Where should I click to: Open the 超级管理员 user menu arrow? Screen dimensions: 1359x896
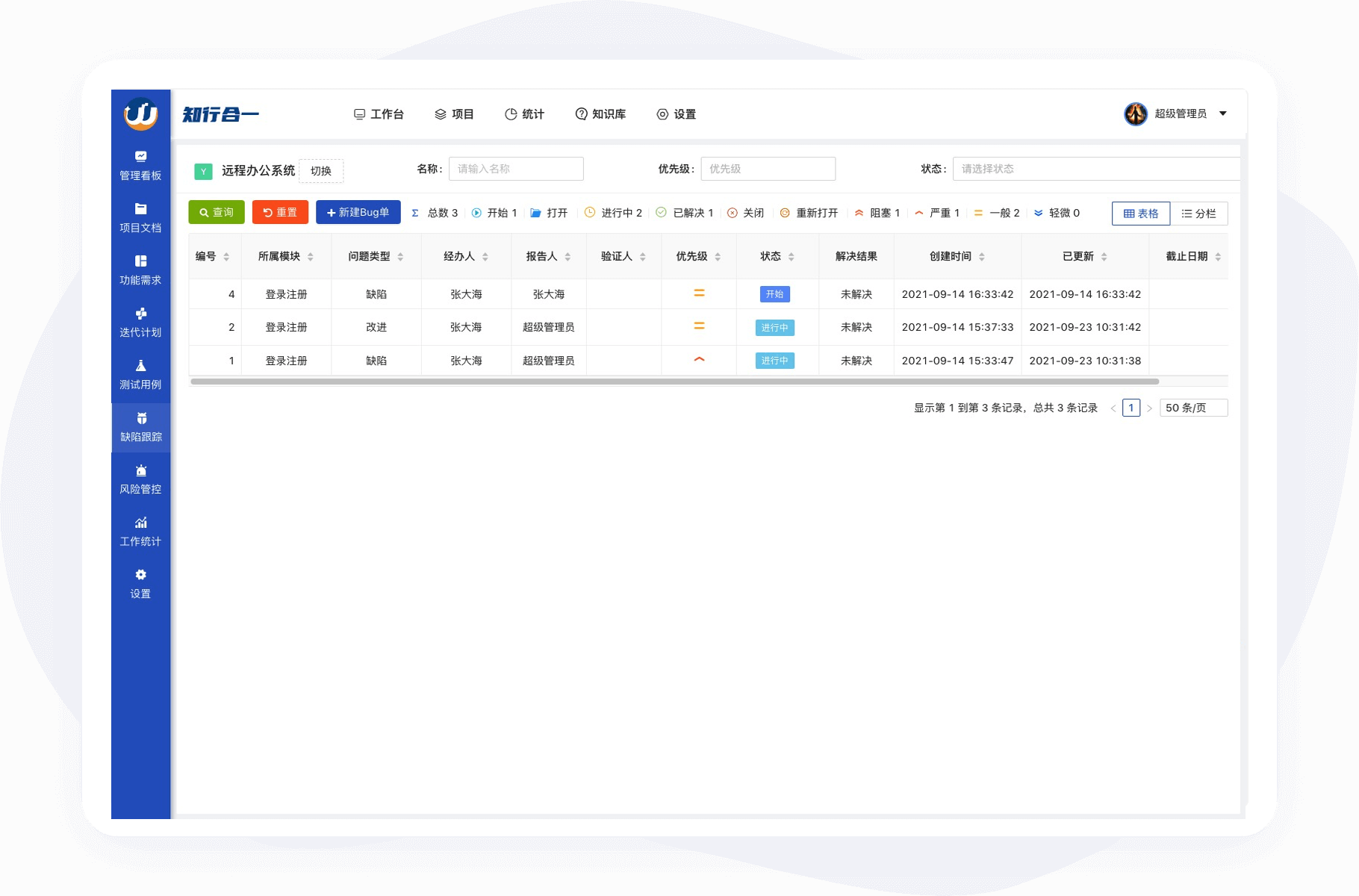(1223, 113)
